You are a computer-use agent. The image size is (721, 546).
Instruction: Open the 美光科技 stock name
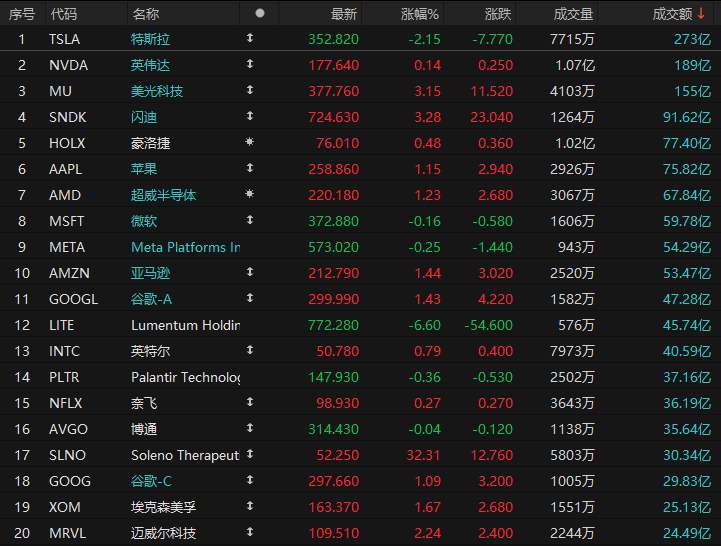(x=157, y=91)
